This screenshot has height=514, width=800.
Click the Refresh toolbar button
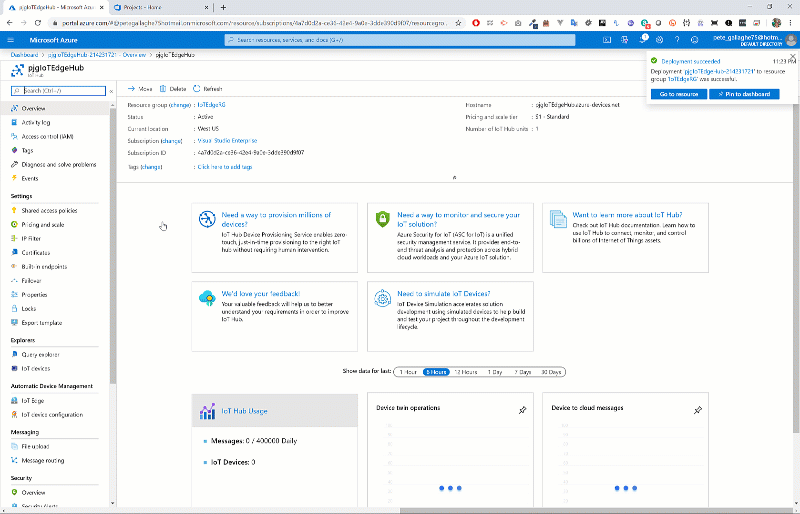pyautogui.click(x=208, y=89)
